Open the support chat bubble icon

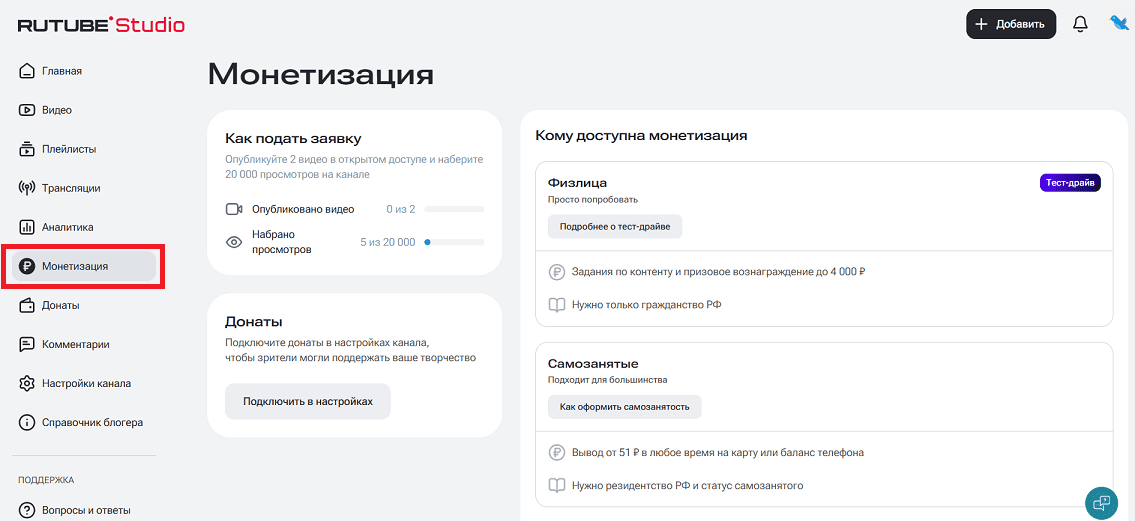(1101, 502)
